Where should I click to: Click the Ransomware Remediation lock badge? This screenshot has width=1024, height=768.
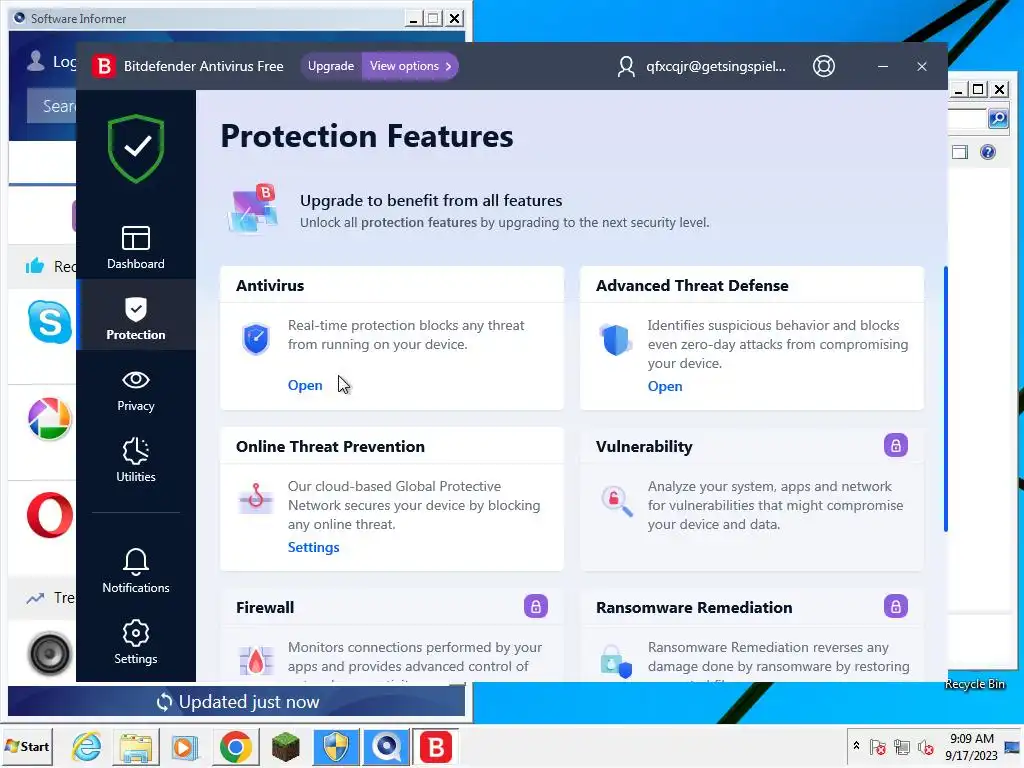pos(895,607)
